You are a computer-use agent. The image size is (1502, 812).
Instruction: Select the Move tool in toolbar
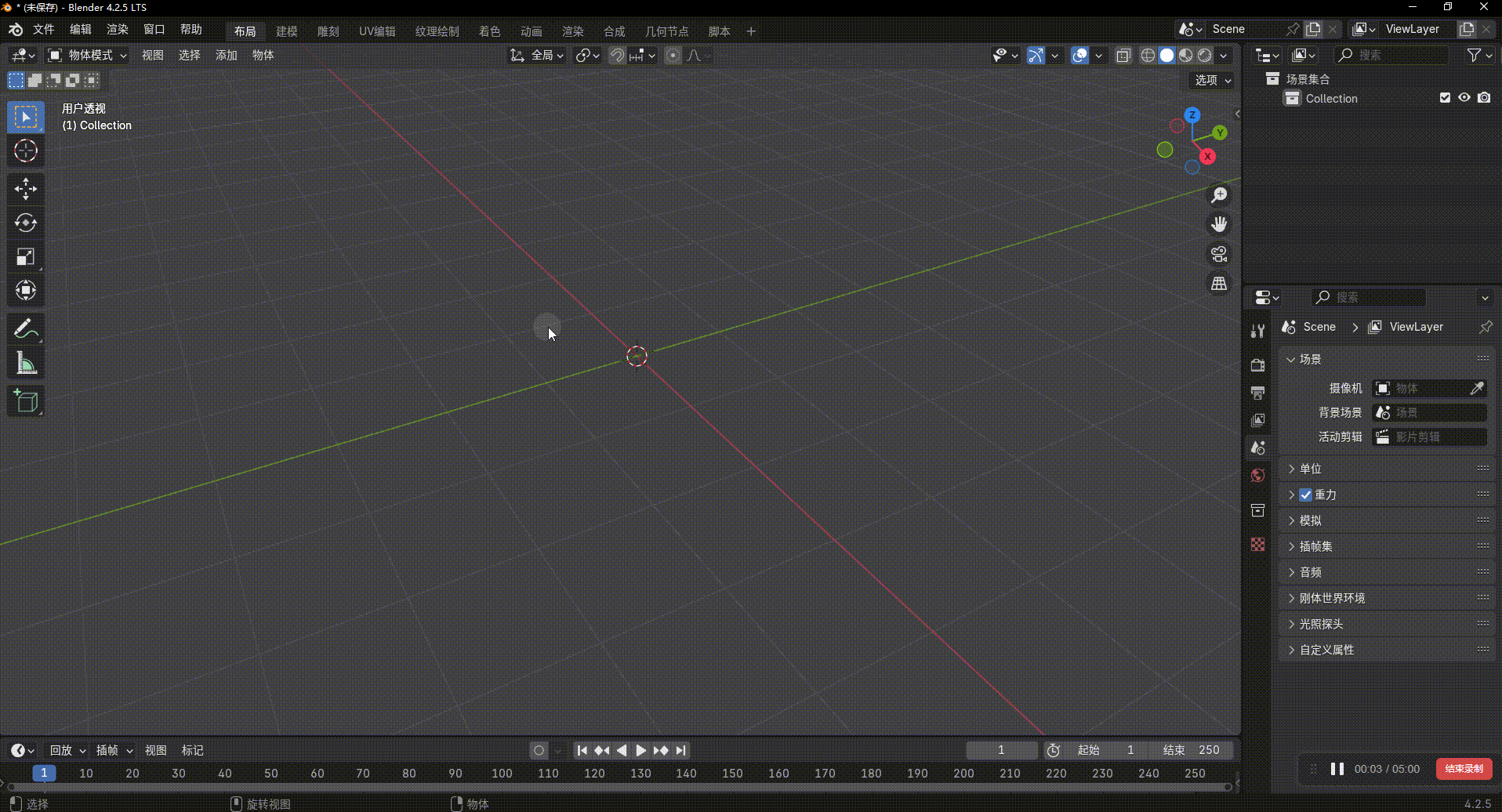[x=25, y=188]
